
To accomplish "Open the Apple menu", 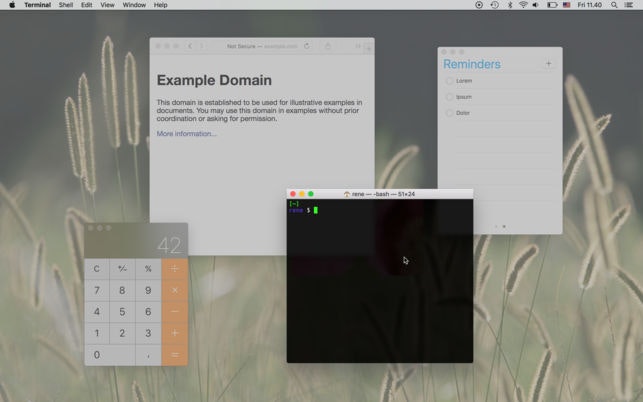I will tap(12, 5).
